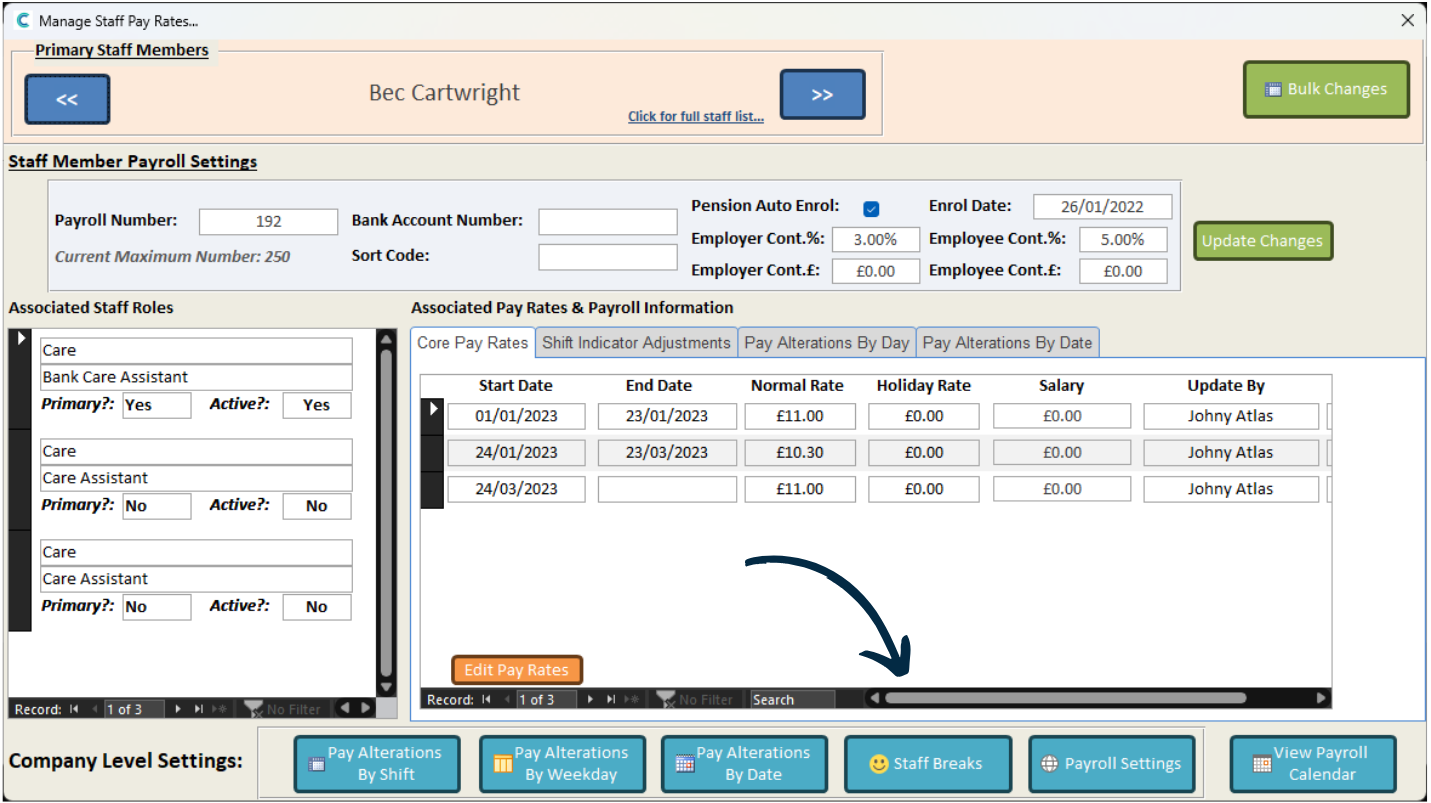1431x803 pixels.
Task: Toggle Pension Auto Enrol checkbox
Action: click(x=871, y=209)
